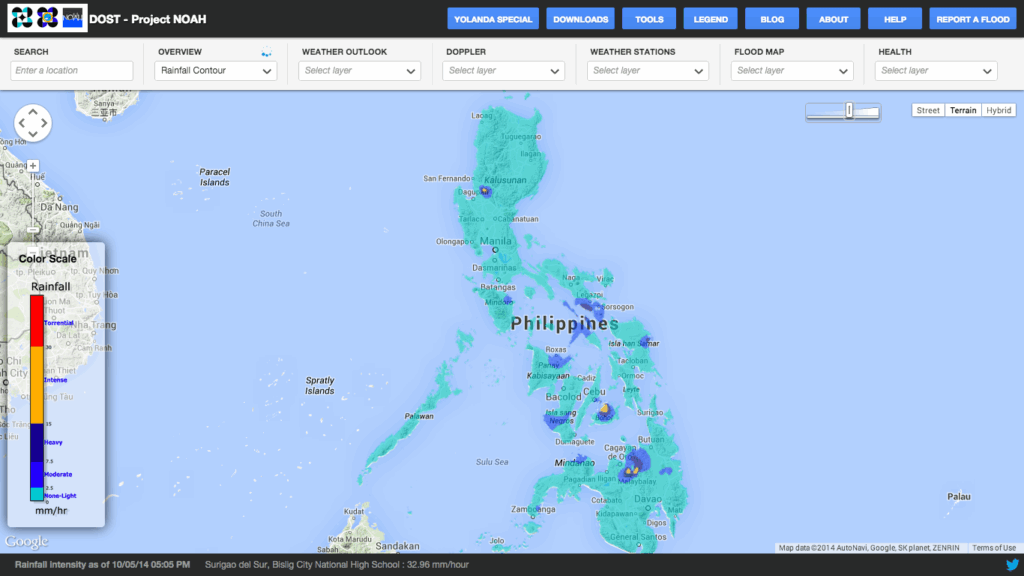Expand the Flood Map layer dropdown

click(x=792, y=71)
